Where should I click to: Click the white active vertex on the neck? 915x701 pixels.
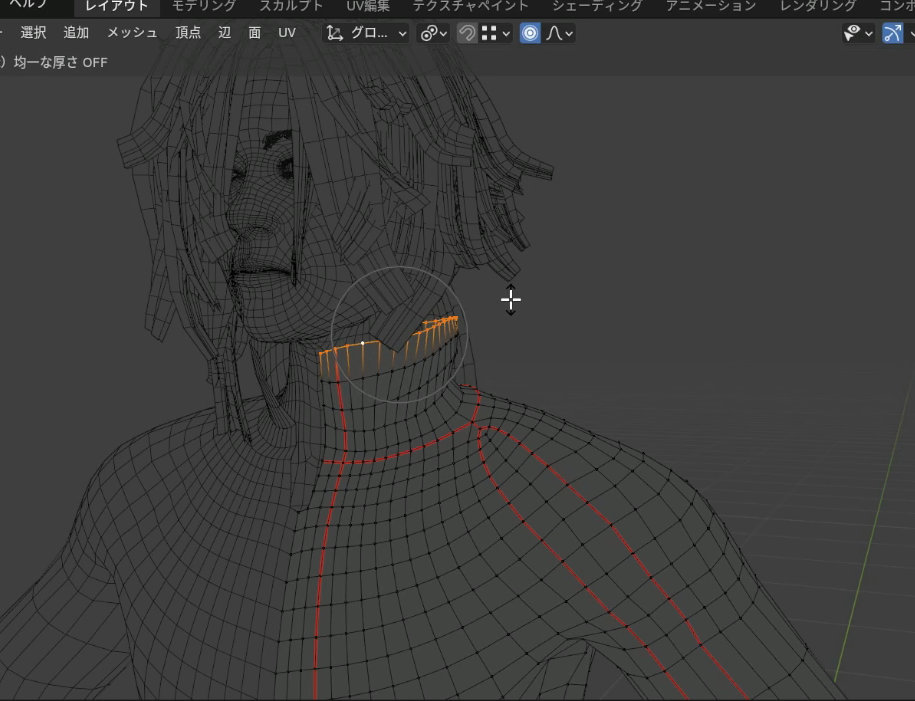[x=362, y=343]
